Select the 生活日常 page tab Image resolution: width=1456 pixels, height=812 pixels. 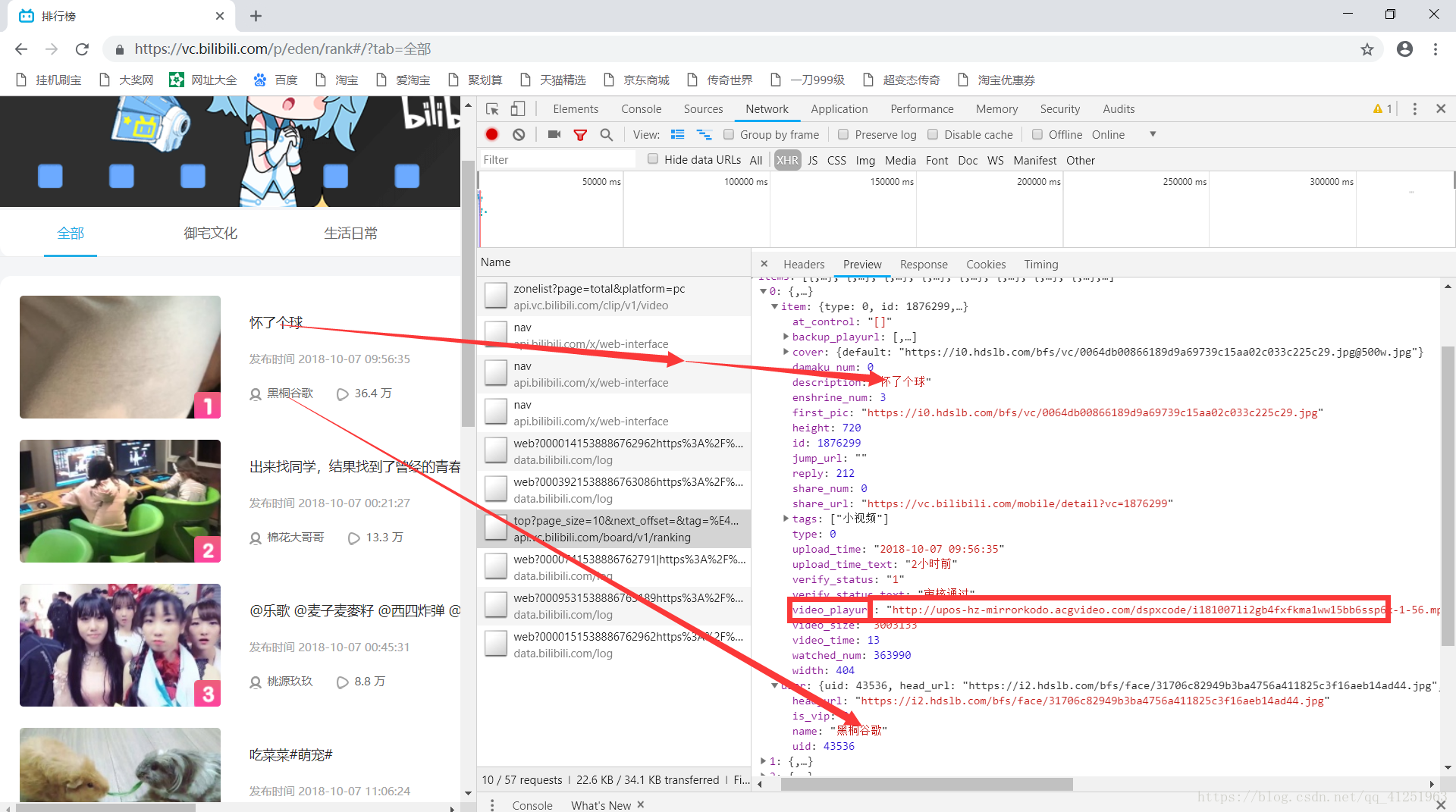351,234
